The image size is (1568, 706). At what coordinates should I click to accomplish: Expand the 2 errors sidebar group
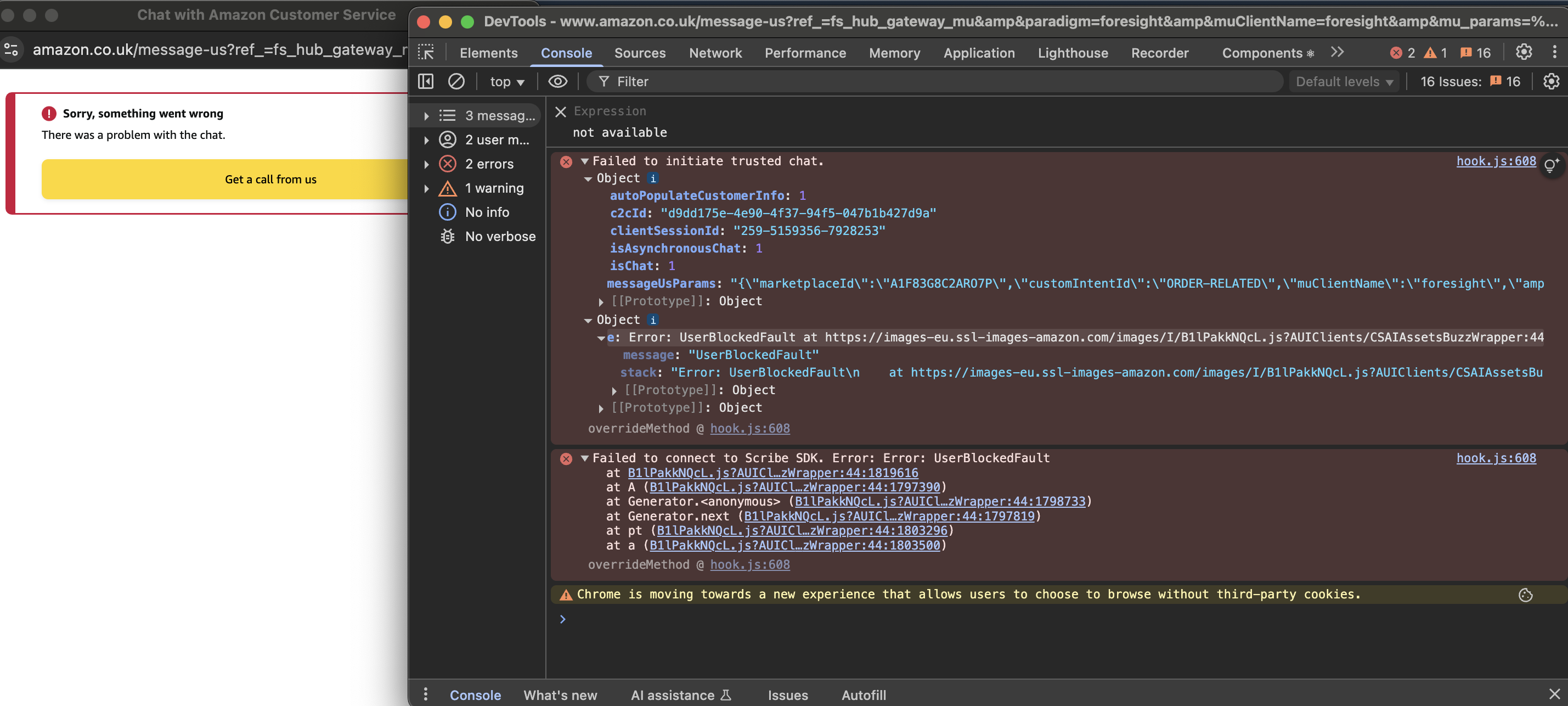(x=426, y=165)
